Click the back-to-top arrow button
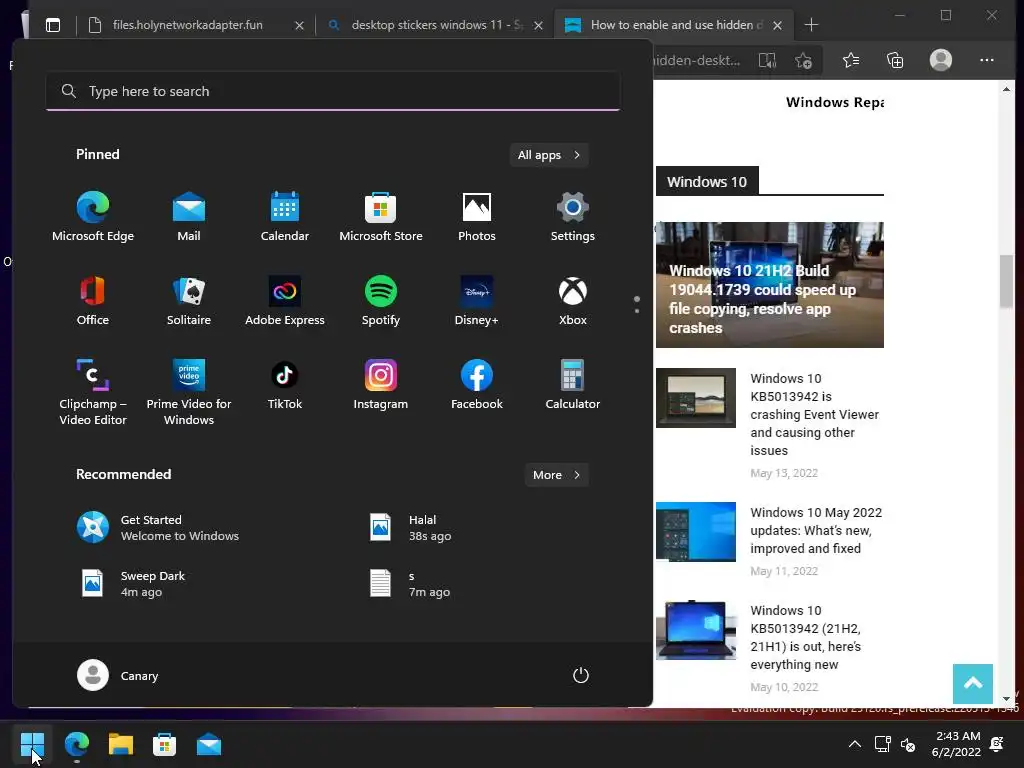This screenshot has height=768, width=1024. (x=972, y=684)
